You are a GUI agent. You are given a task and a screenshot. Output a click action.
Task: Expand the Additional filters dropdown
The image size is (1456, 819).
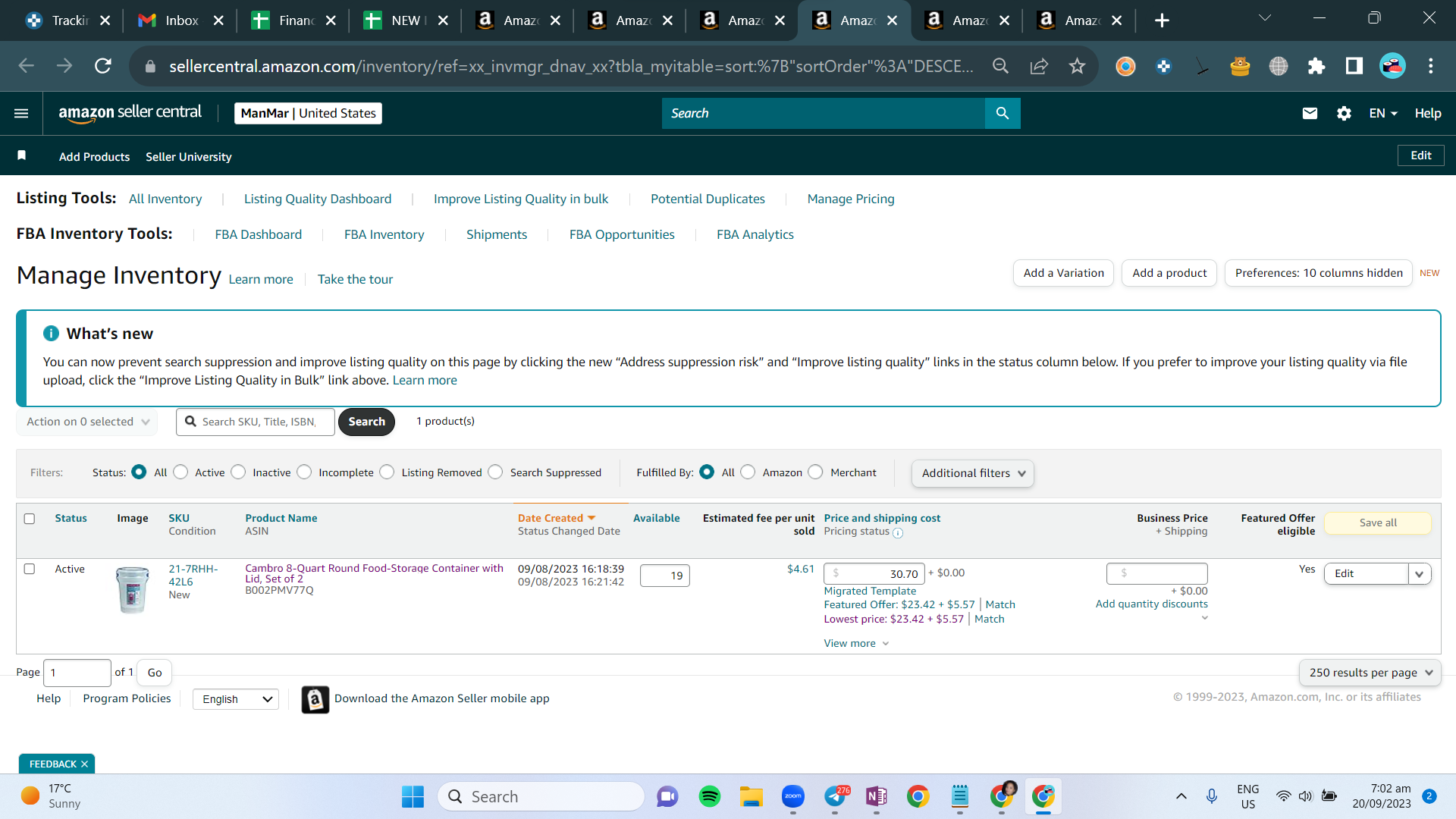pos(973,473)
